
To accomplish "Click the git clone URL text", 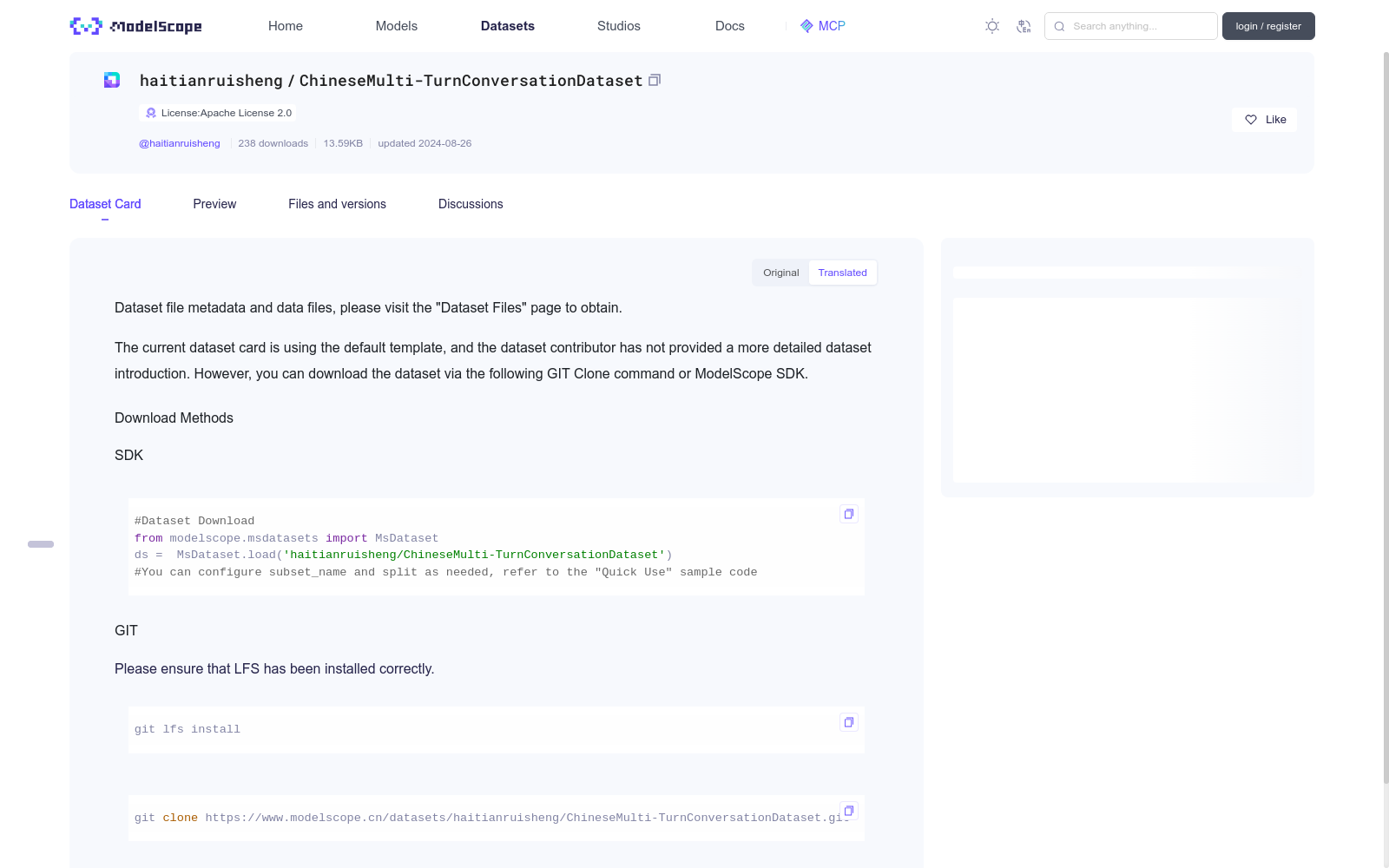I will [x=526, y=818].
